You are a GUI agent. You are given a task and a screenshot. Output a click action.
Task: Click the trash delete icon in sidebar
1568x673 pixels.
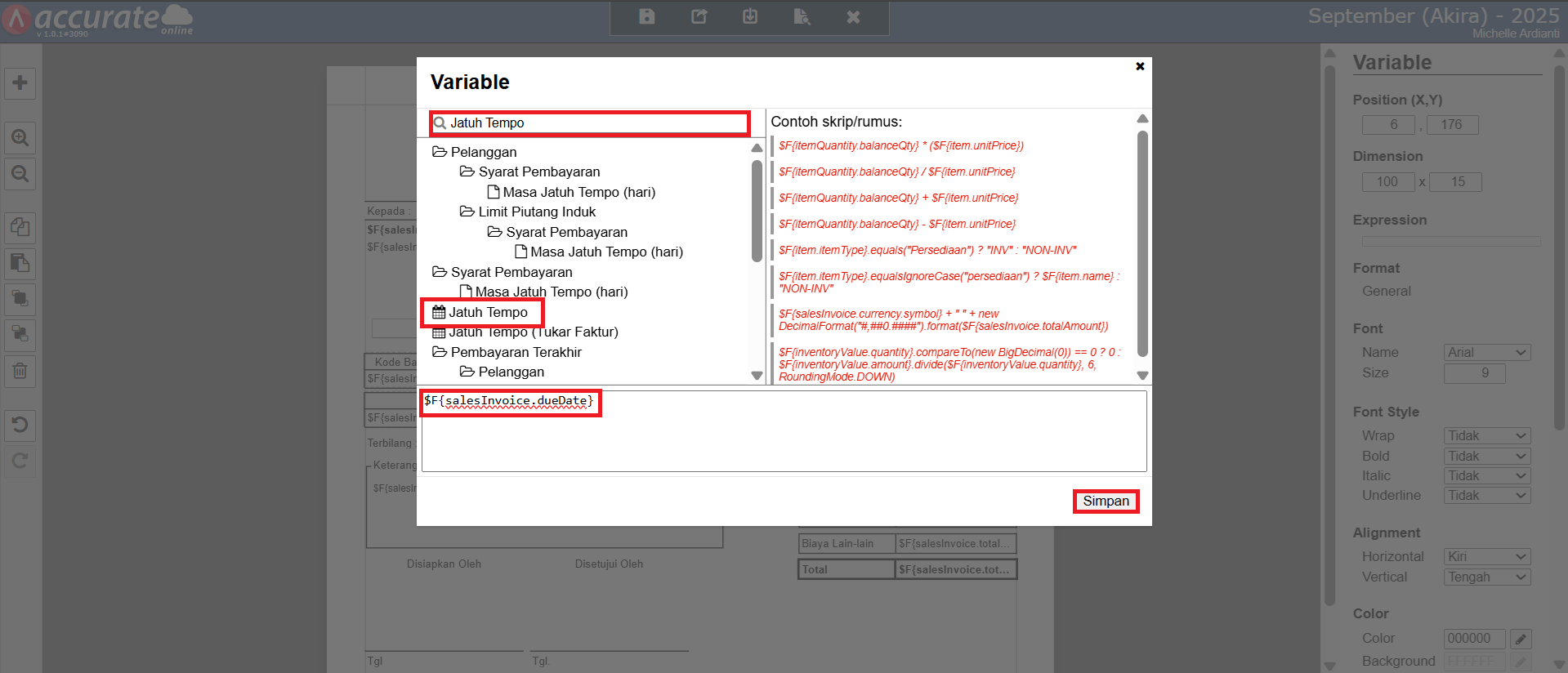coord(20,372)
